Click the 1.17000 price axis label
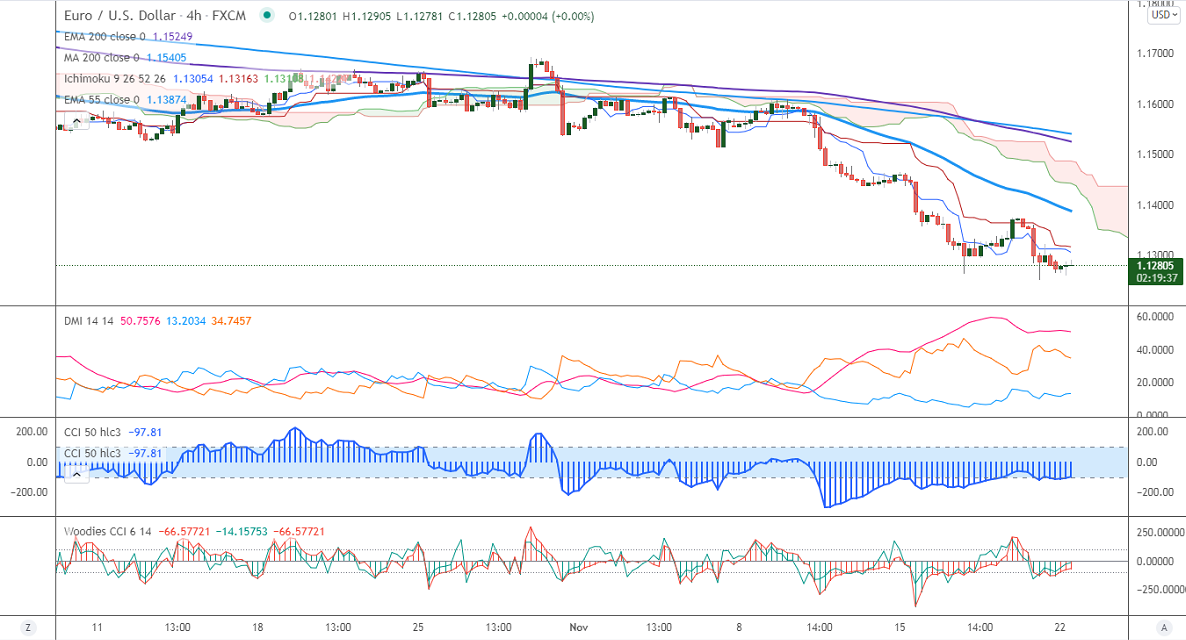1186x640 pixels. pos(1155,53)
